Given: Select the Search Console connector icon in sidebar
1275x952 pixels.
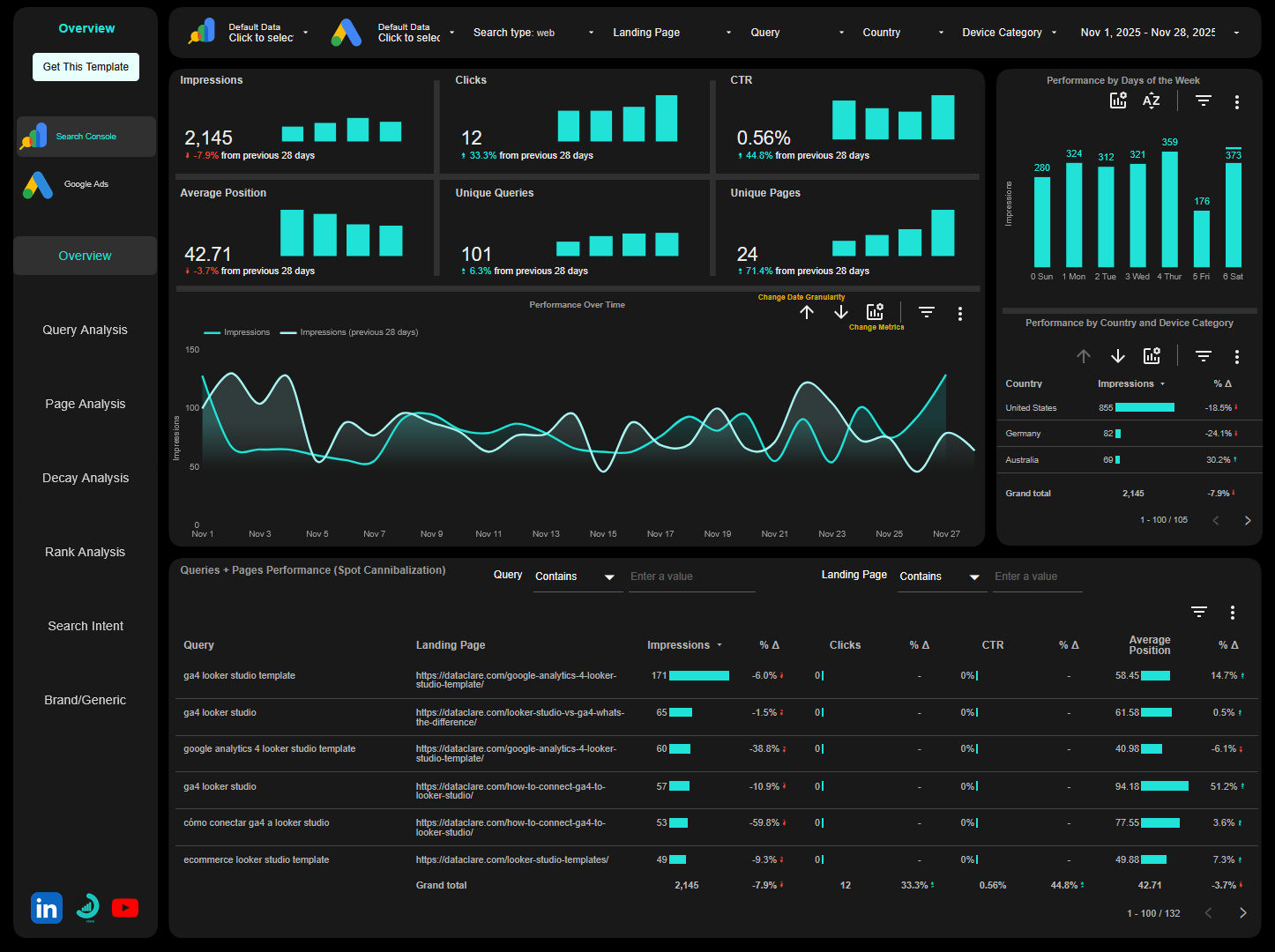Looking at the screenshot, I should [35, 136].
